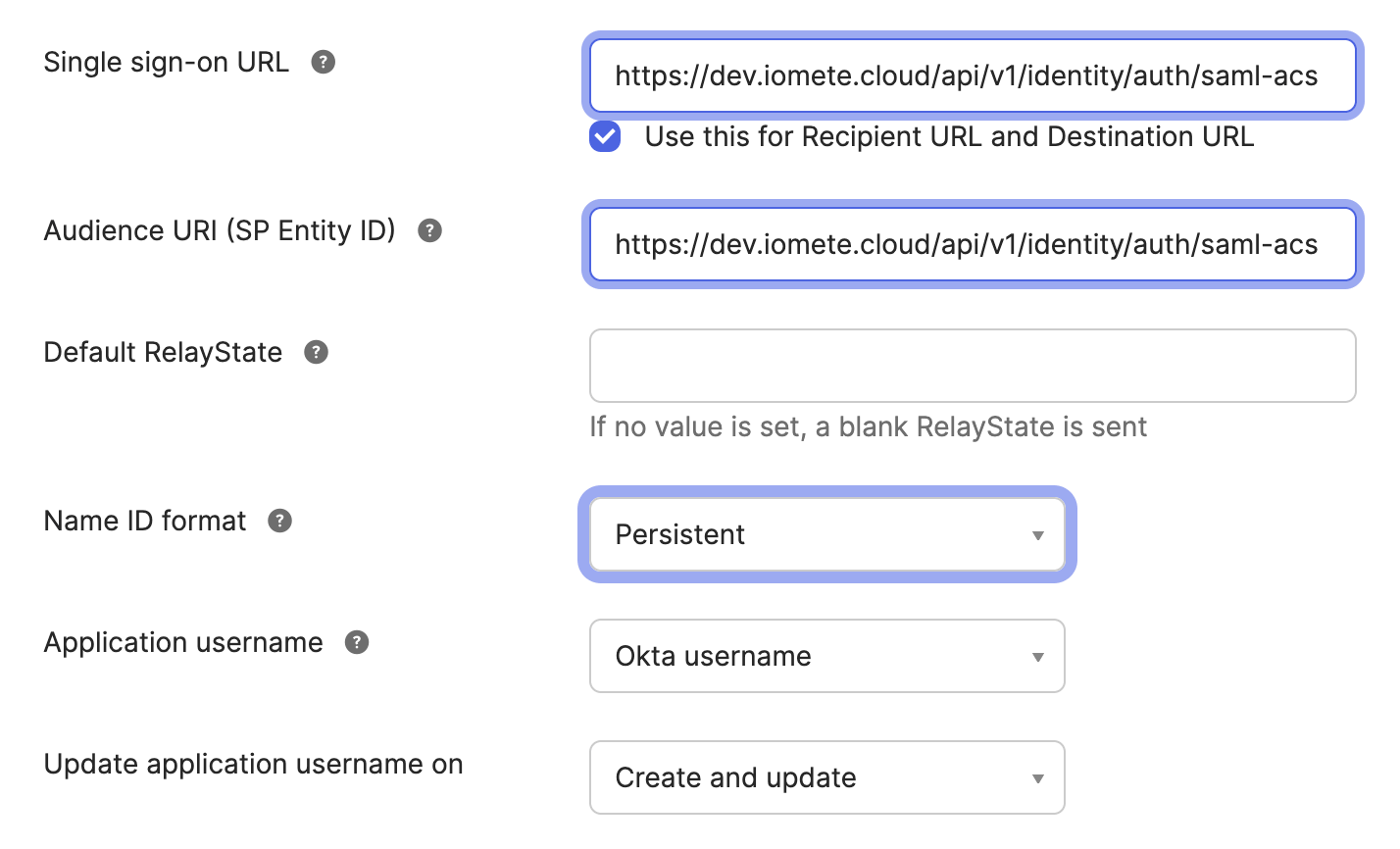Click the text 'Use this for Recipient URL and Destination URL'
The width and height of the screenshot is (1400, 849).
[x=949, y=136]
